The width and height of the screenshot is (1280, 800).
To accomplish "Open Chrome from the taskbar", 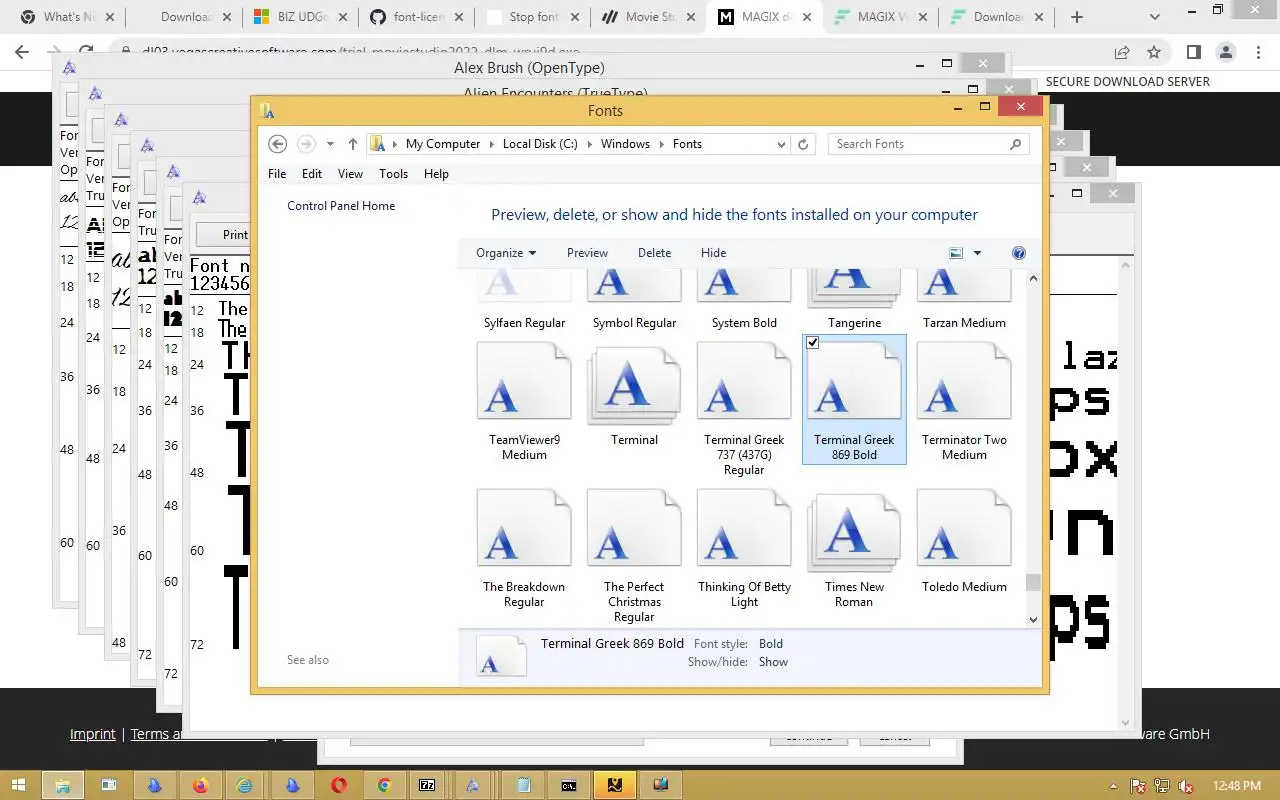I will [x=383, y=785].
